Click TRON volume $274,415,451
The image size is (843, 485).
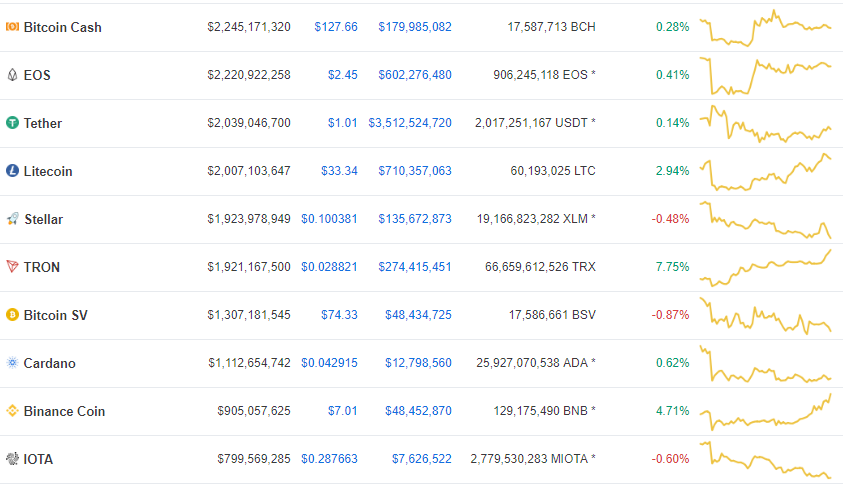tap(415, 267)
